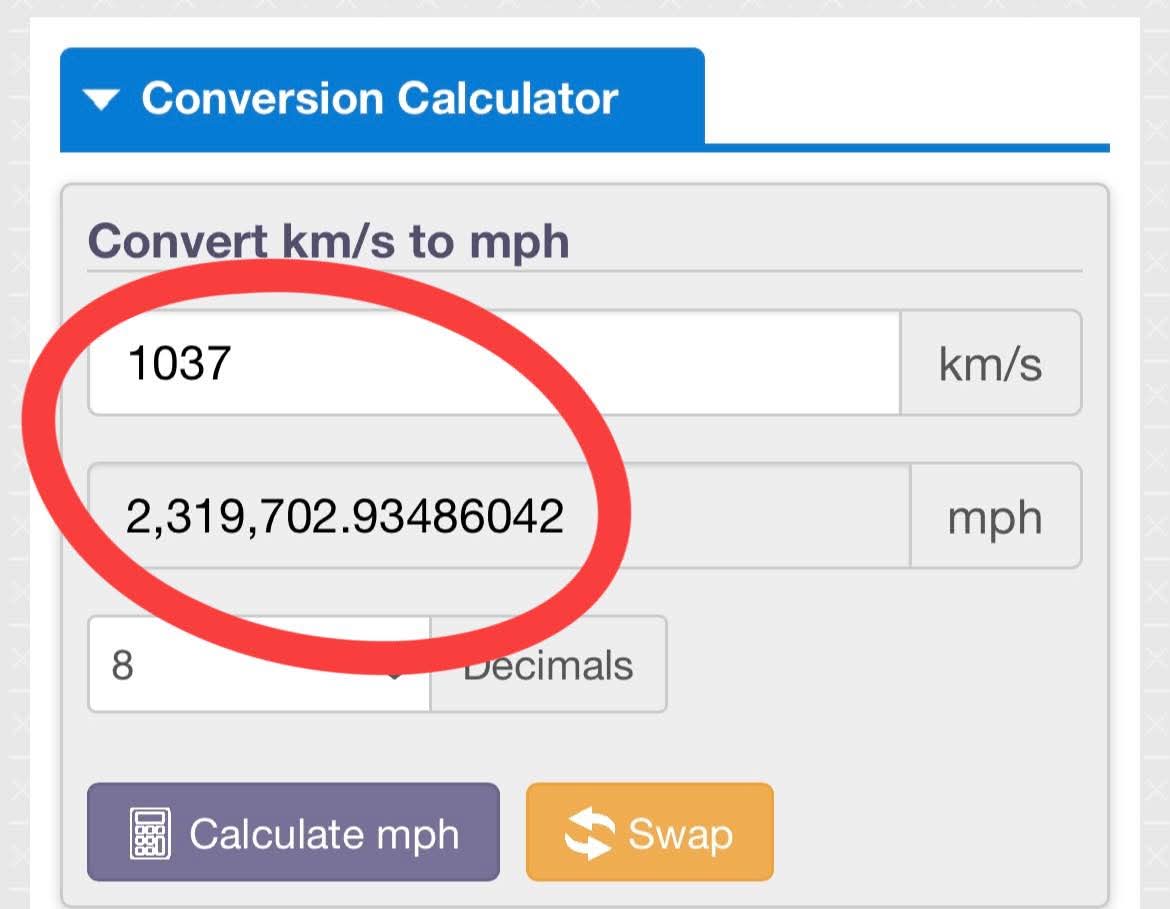This screenshot has width=1170, height=909.
Task: Click the decimals dropdown chevron arrow
Action: click(396, 674)
